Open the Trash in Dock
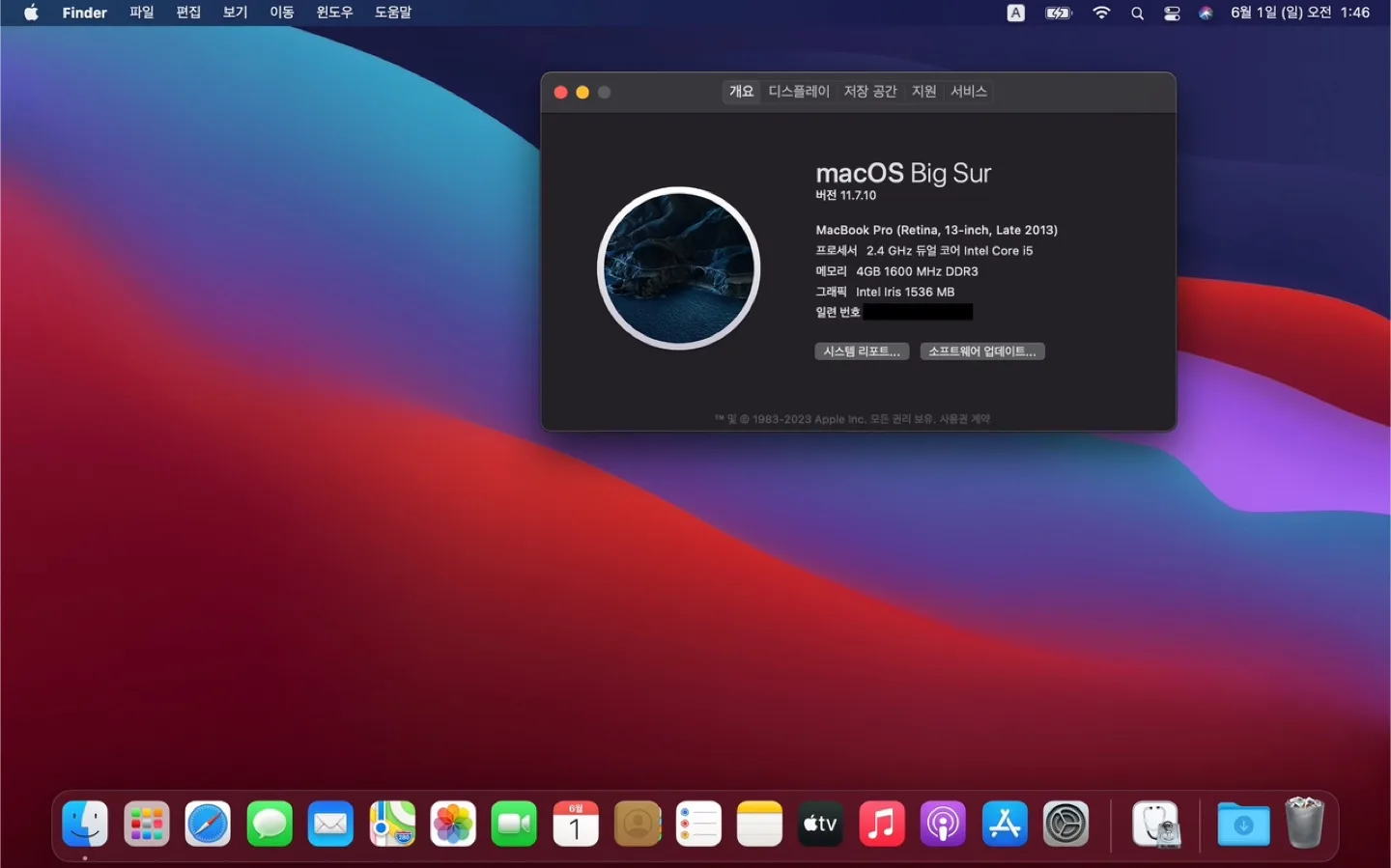The height and width of the screenshot is (868, 1391). pyautogui.click(x=1304, y=823)
